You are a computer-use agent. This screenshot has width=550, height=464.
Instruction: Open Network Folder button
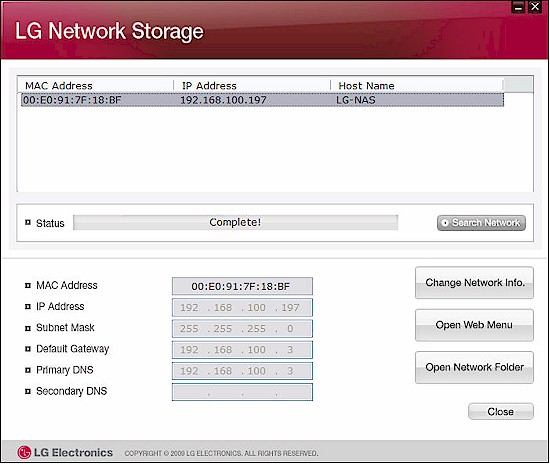pyautogui.click(x=474, y=368)
